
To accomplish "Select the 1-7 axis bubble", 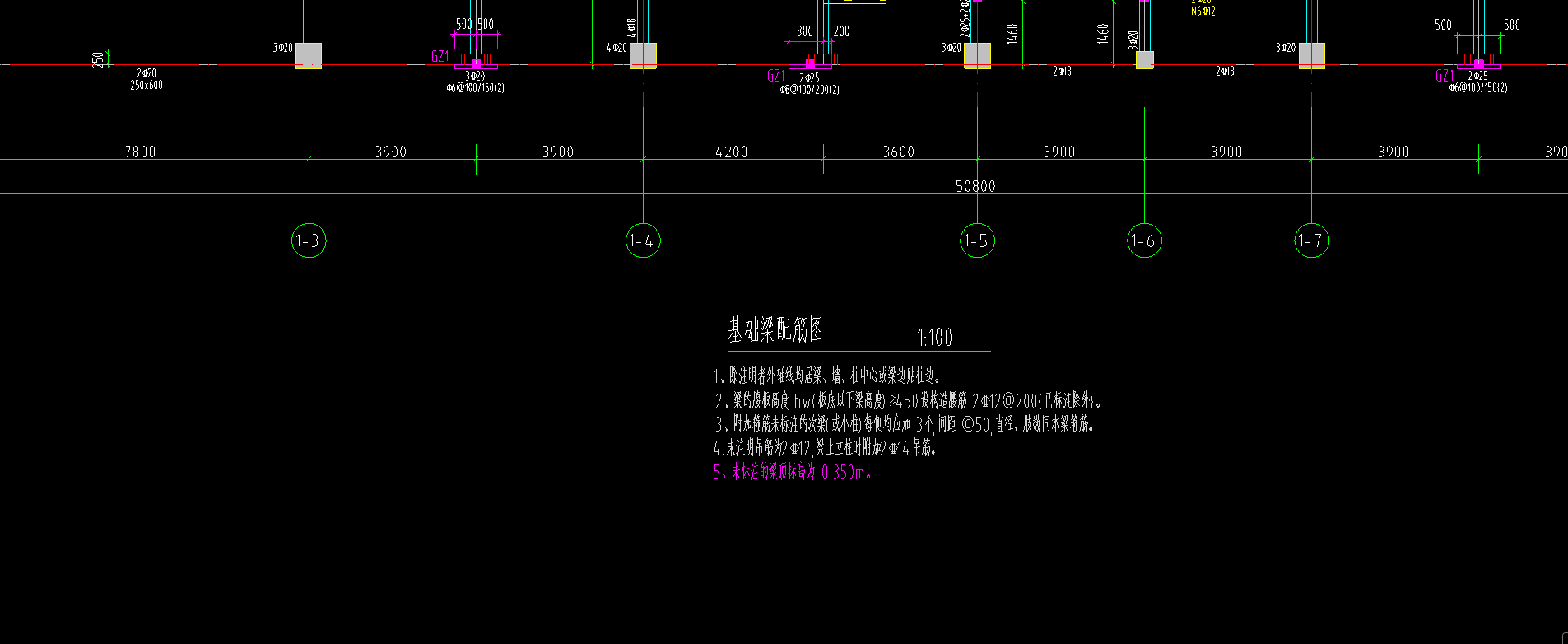I will pyautogui.click(x=1311, y=240).
